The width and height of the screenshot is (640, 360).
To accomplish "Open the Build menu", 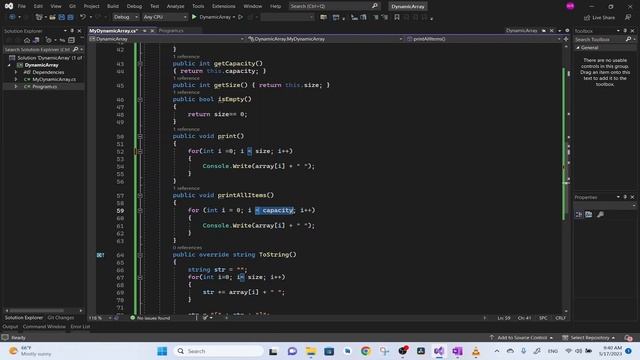I will [113, 6].
